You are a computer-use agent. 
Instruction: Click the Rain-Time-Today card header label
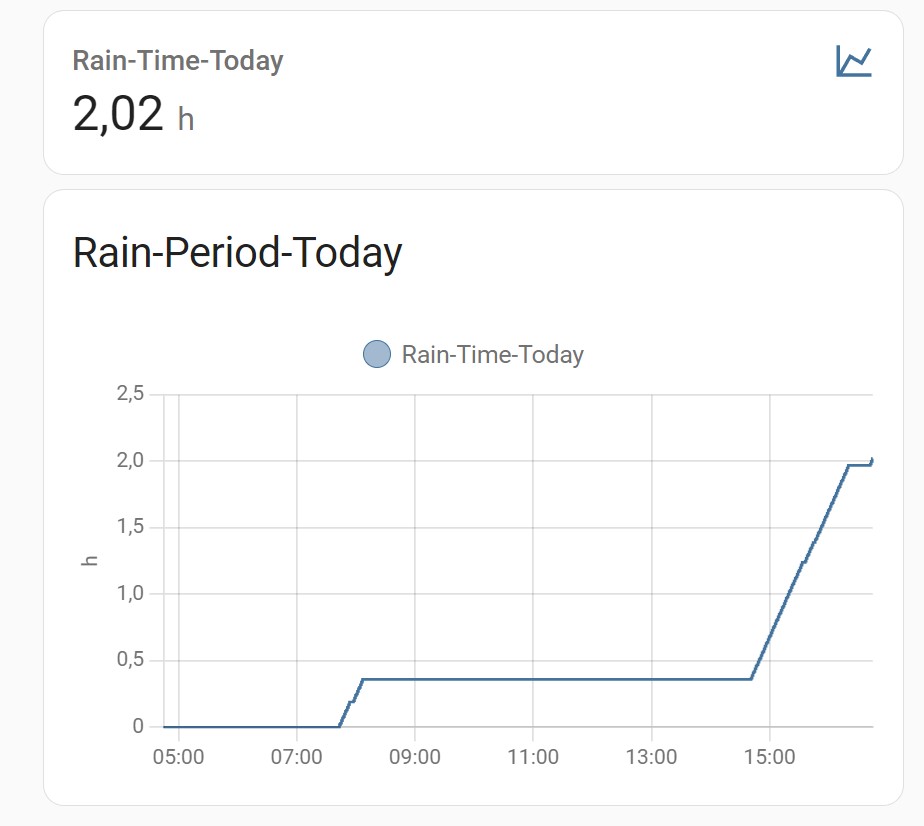[x=177, y=60]
